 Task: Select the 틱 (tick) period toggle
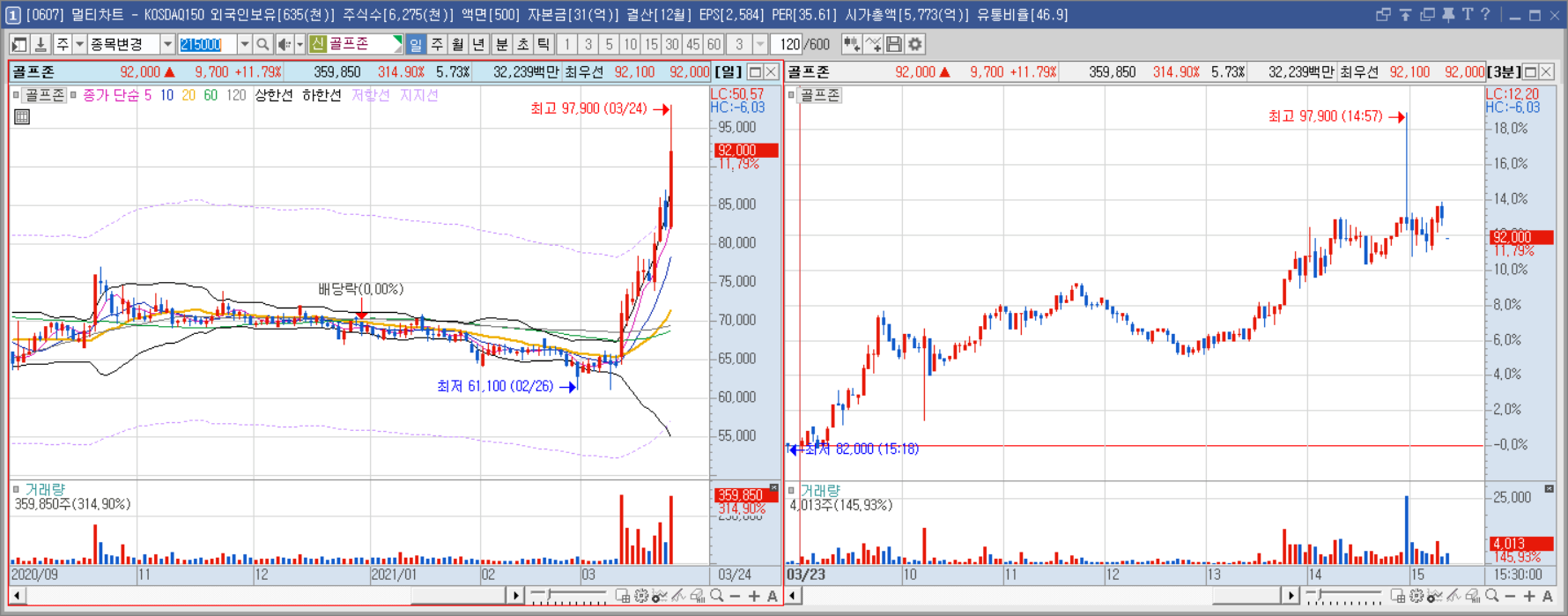coord(544,44)
